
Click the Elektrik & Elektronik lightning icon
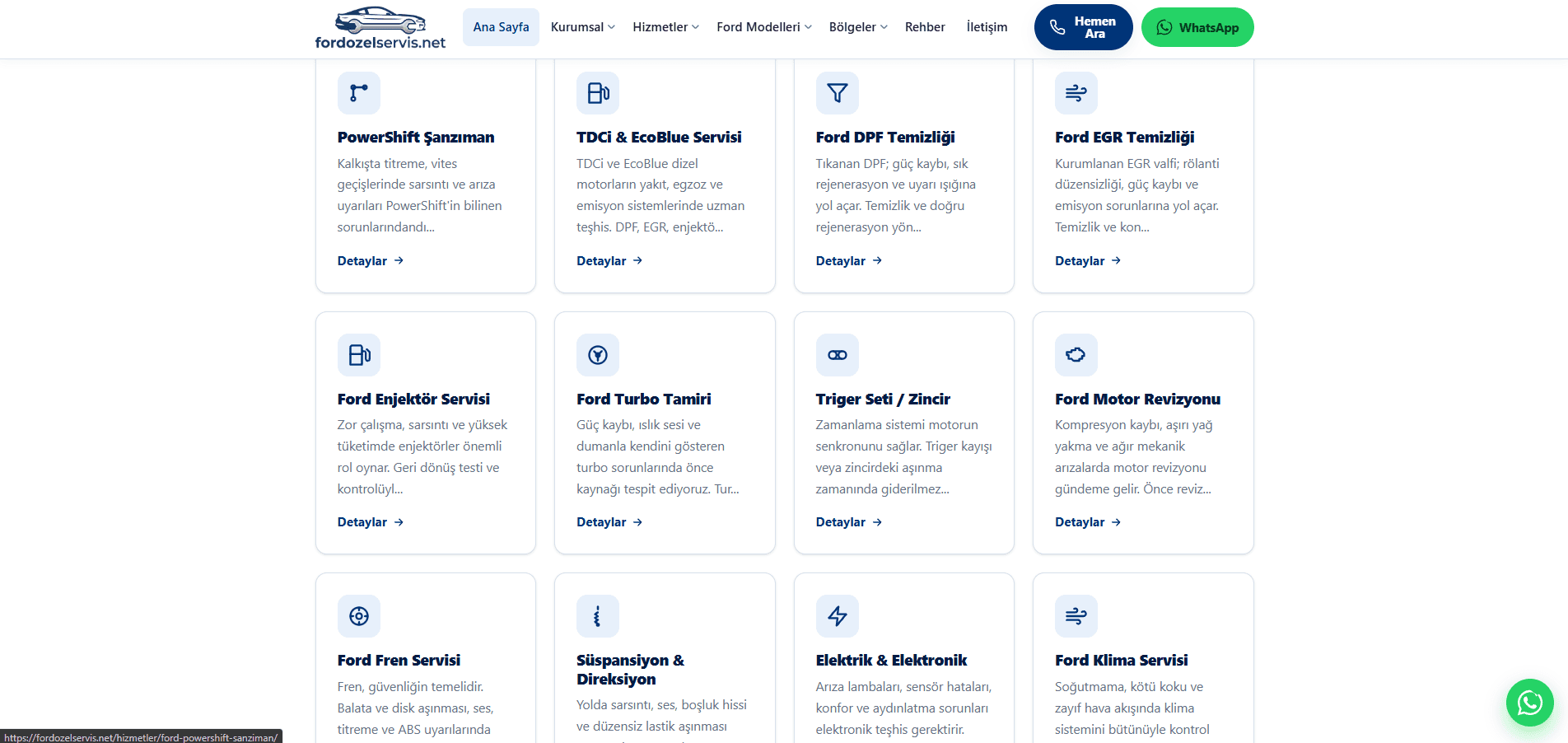[x=838, y=616]
